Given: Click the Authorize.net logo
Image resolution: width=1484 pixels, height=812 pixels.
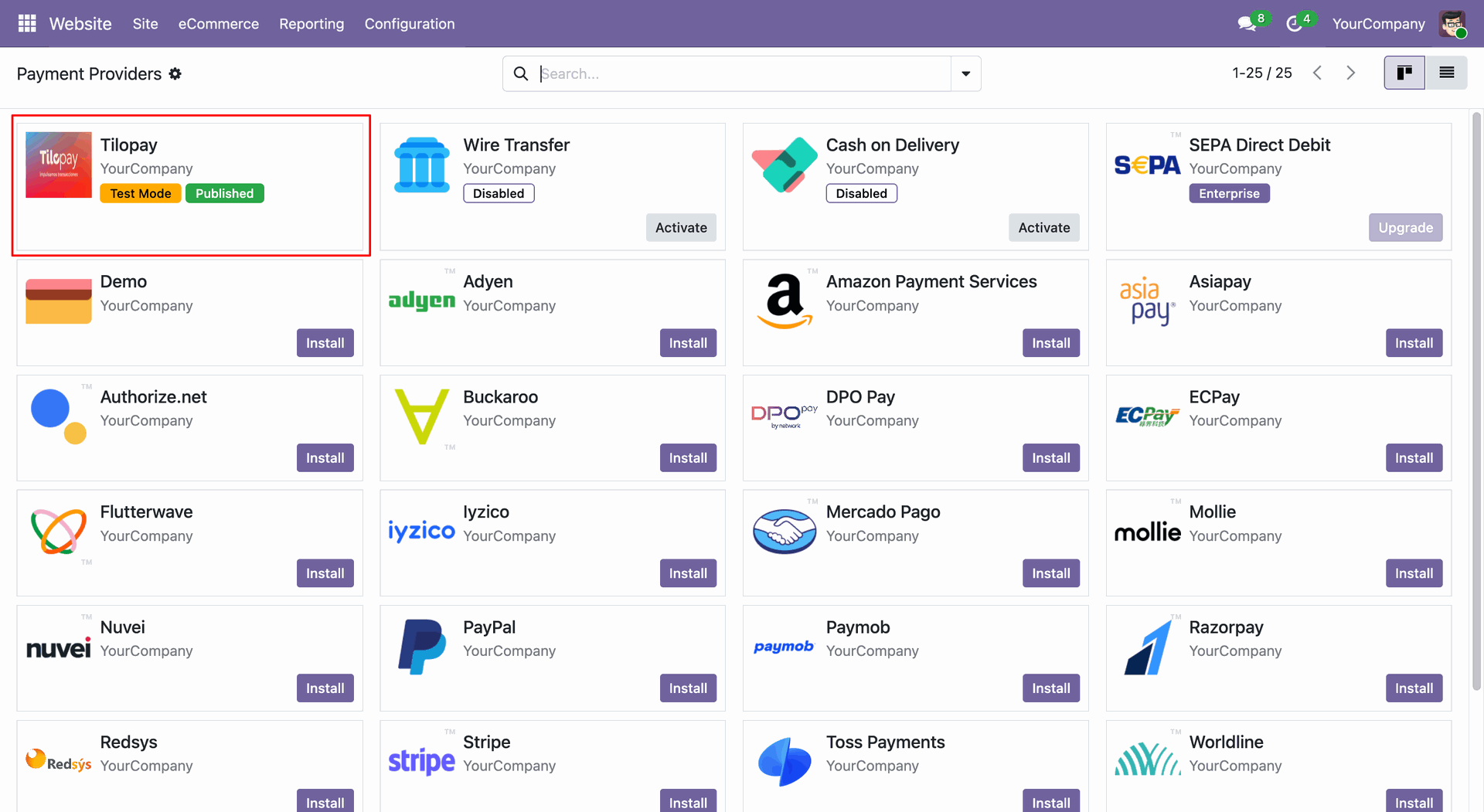Looking at the screenshot, I should click(x=59, y=416).
